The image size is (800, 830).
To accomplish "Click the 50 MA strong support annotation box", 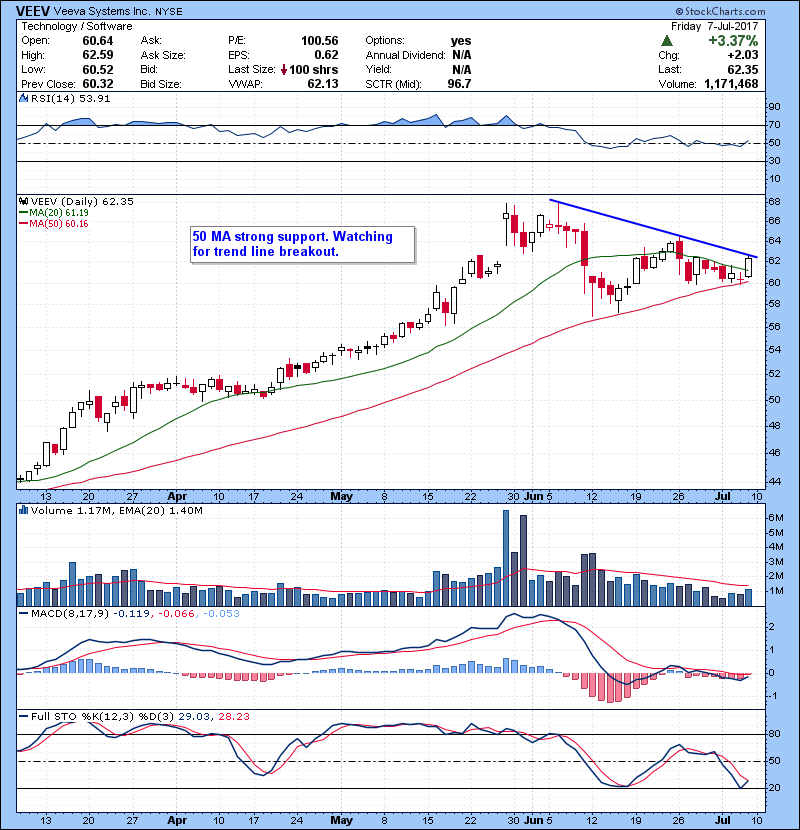I will [x=302, y=245].
